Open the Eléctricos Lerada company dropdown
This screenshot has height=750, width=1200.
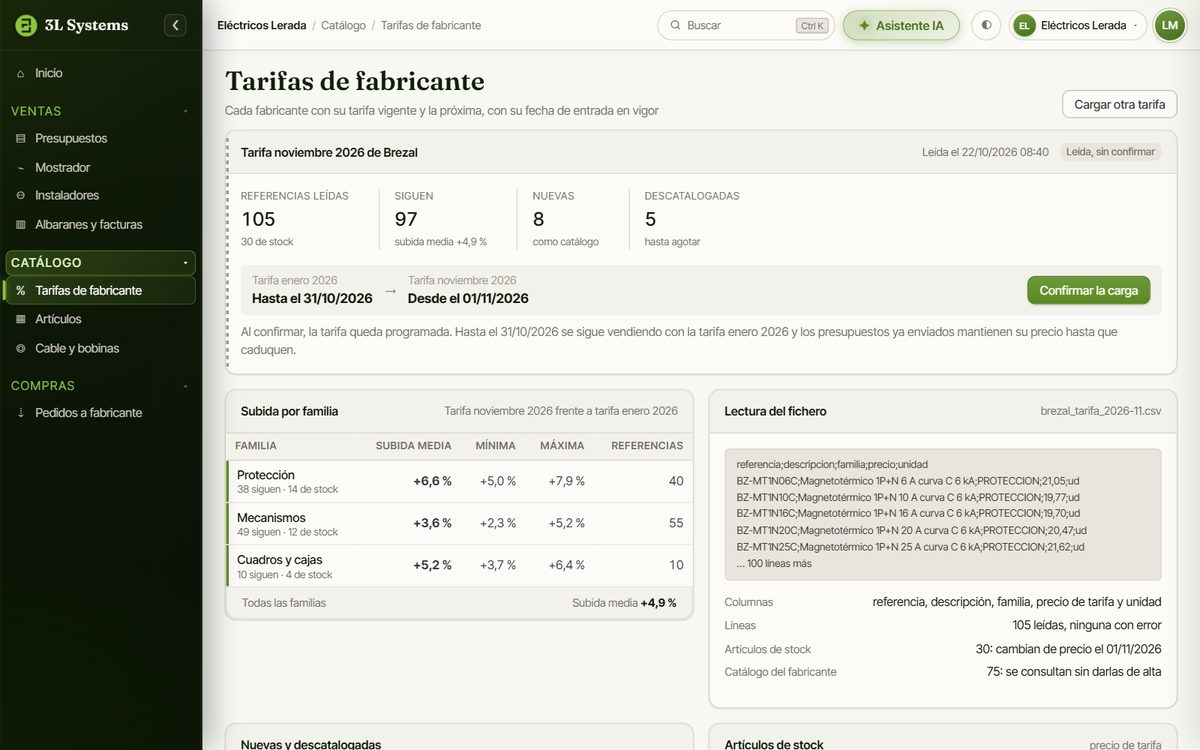click(1078, 25)
